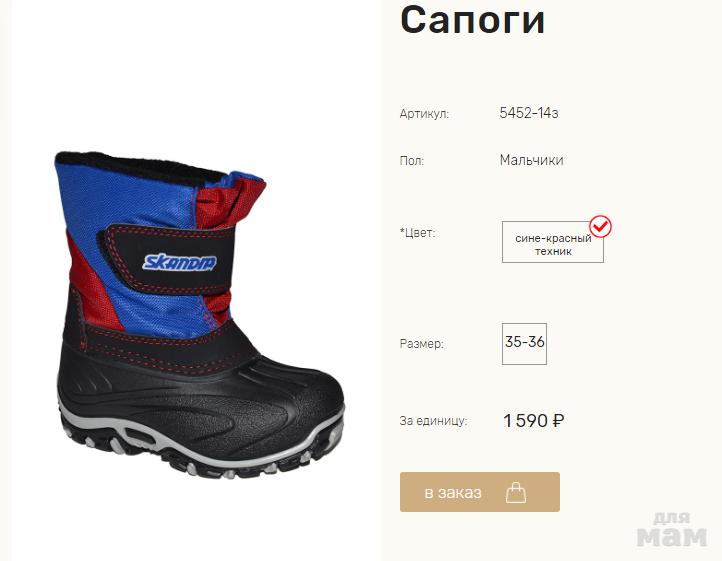Click the article number 5452-14з
The height and width of the screenshot is (561, 722).
pyautogui.click(x=529, y=113)
